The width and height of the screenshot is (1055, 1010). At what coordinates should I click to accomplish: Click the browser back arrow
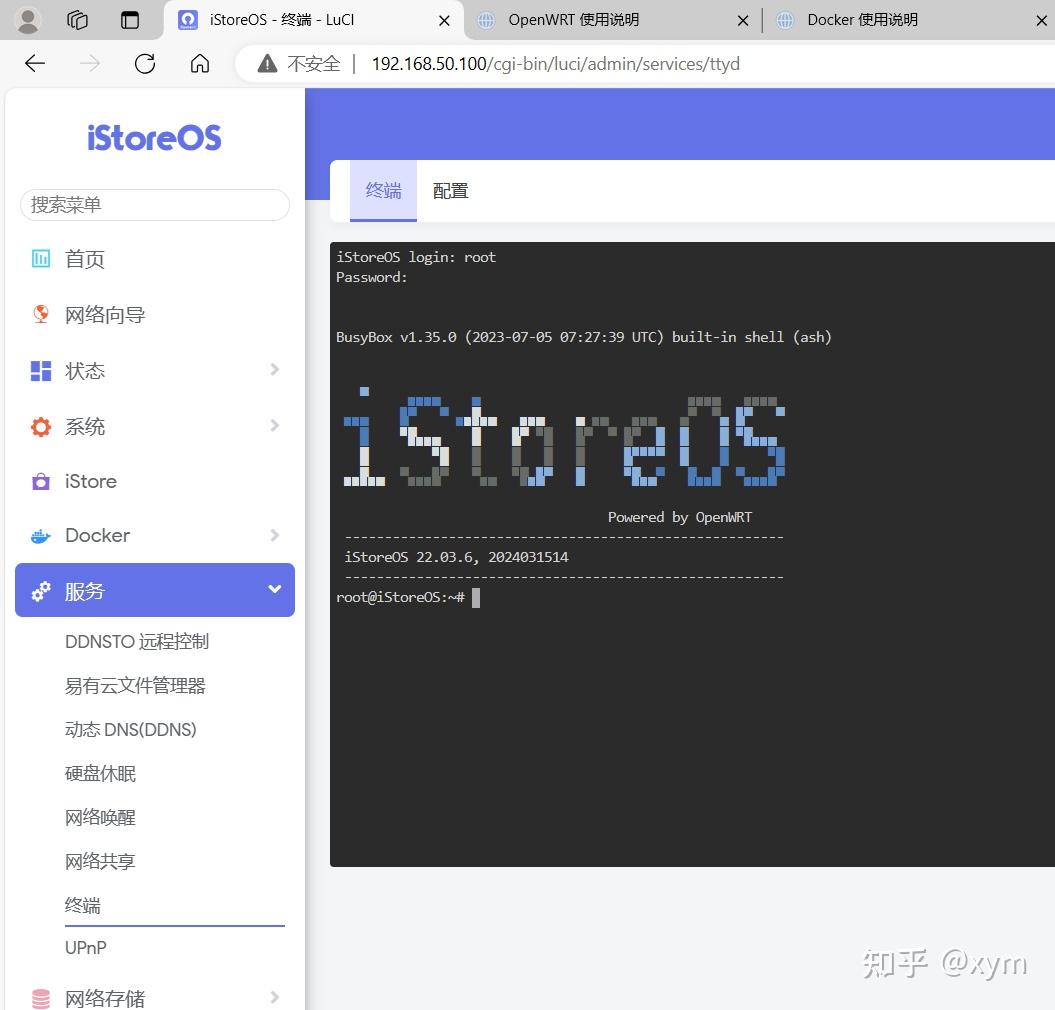click(34, 63)
